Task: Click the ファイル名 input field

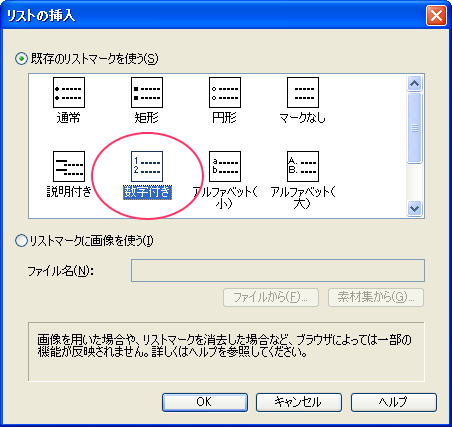Action: click(278, 270)
